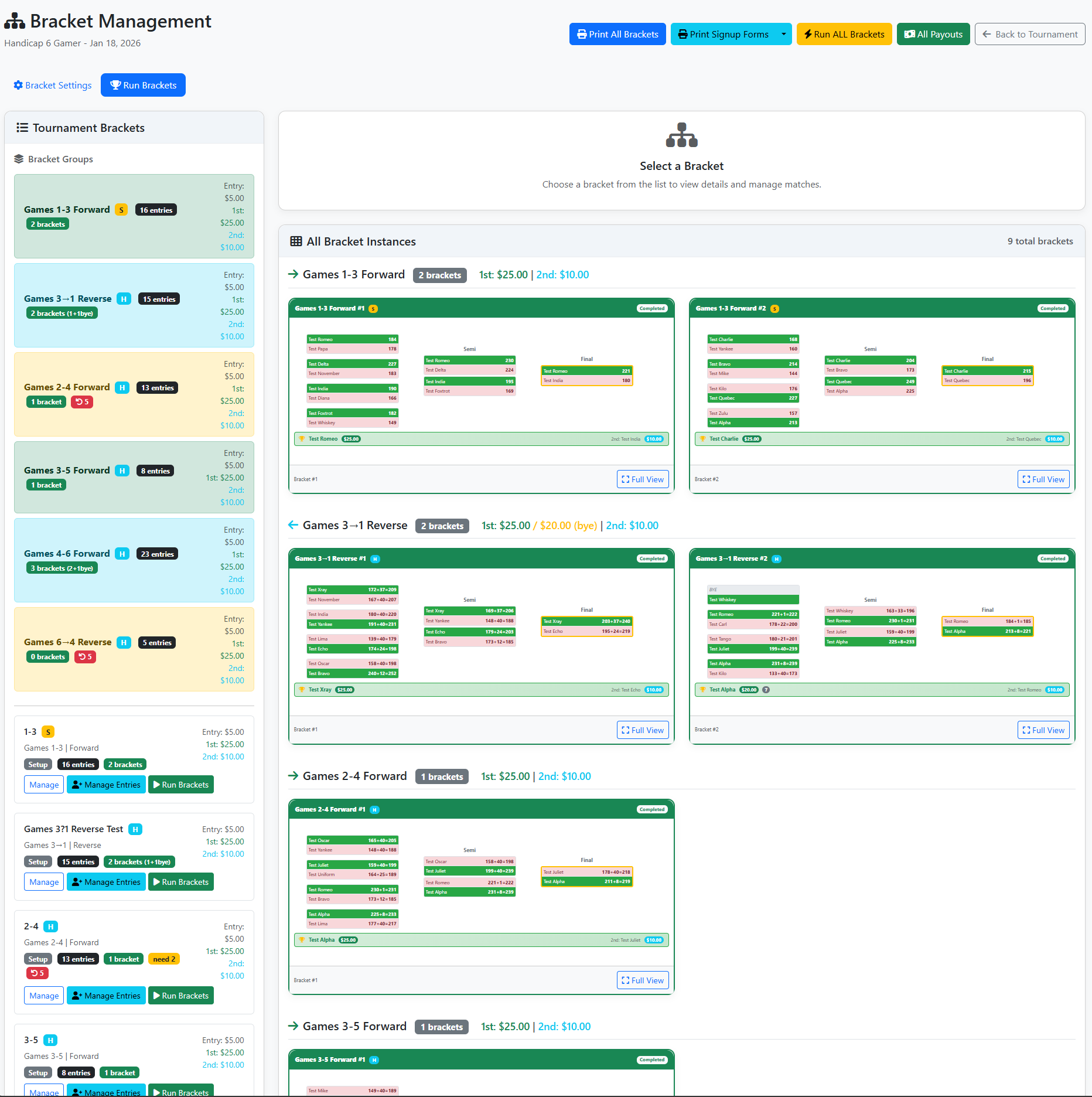Click the printer icon on Print All Brackets
Viewport: 1092px width, 1097px height.
click(x=582, y=34)
